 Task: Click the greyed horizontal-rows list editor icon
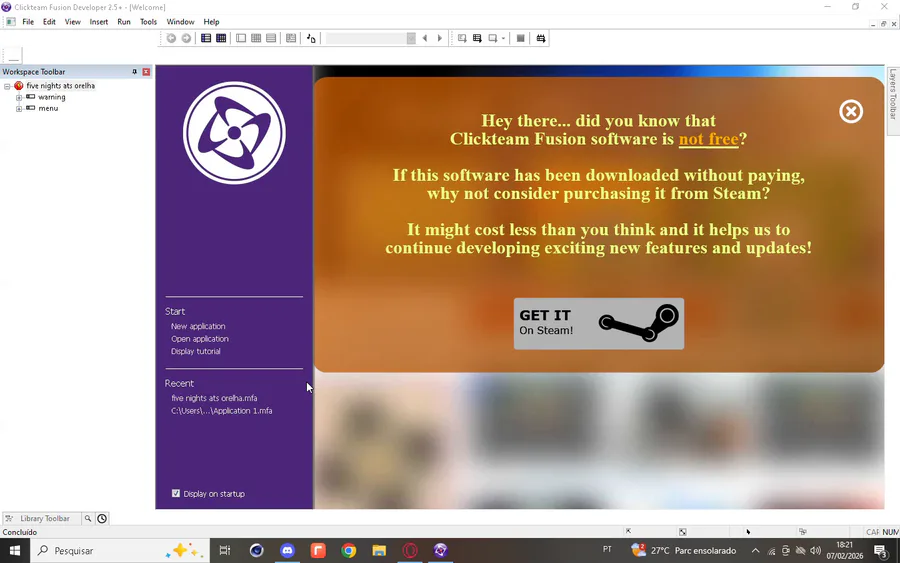coord(271,38)
